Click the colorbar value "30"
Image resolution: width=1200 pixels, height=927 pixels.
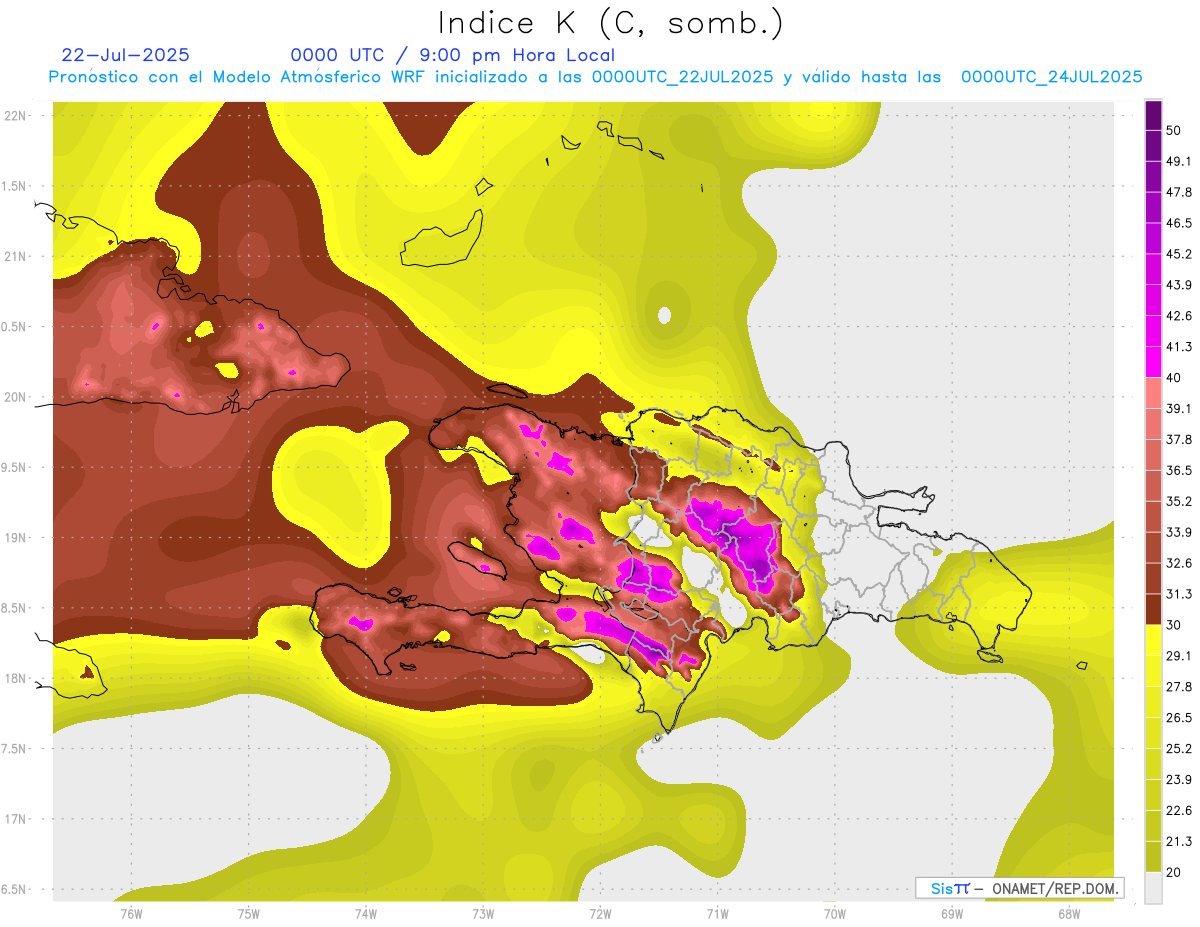click(x=1175, y=625)
